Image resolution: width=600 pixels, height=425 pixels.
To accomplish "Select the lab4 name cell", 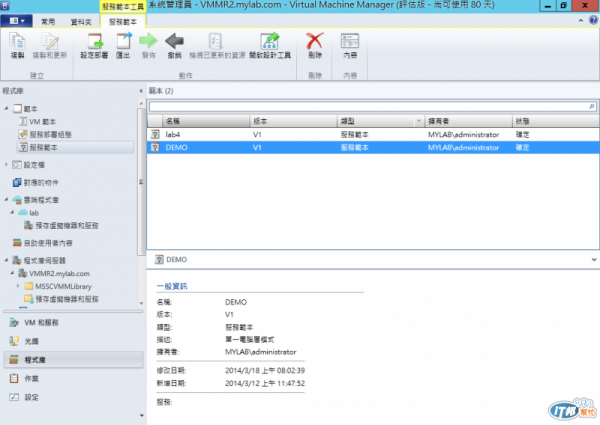I will pyautogui.click(x=173, y=134).
